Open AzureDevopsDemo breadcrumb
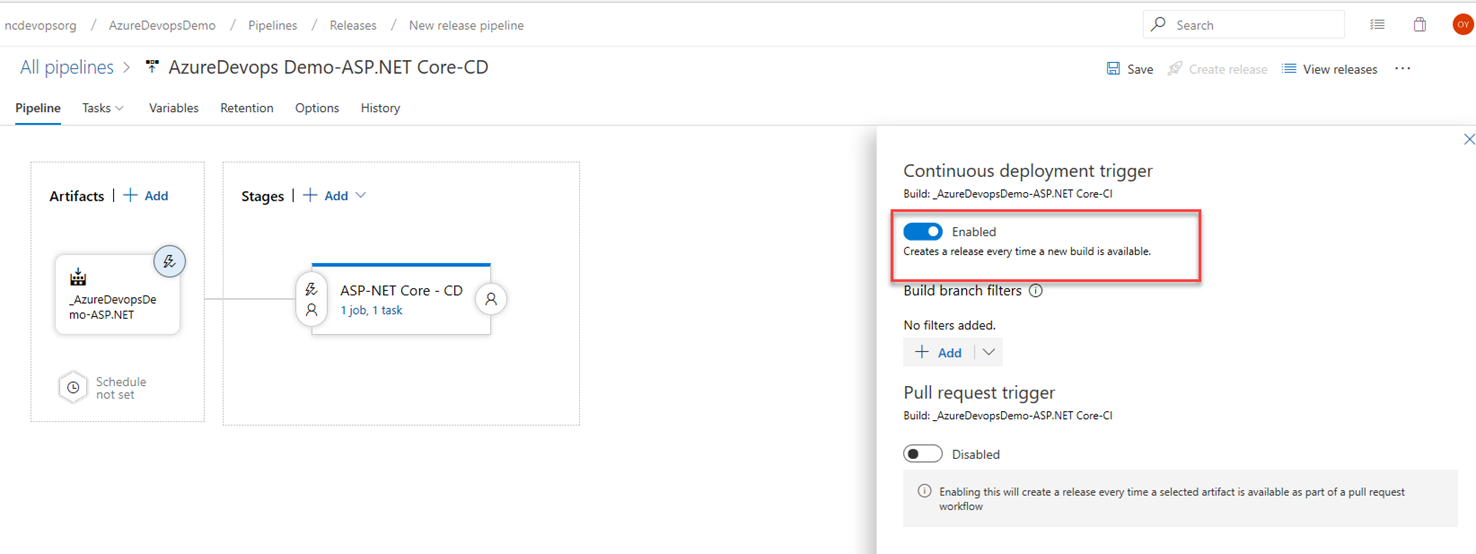The width and height of the screenshot is (1476, 554). pyautogui.click(x=162, y=25)
